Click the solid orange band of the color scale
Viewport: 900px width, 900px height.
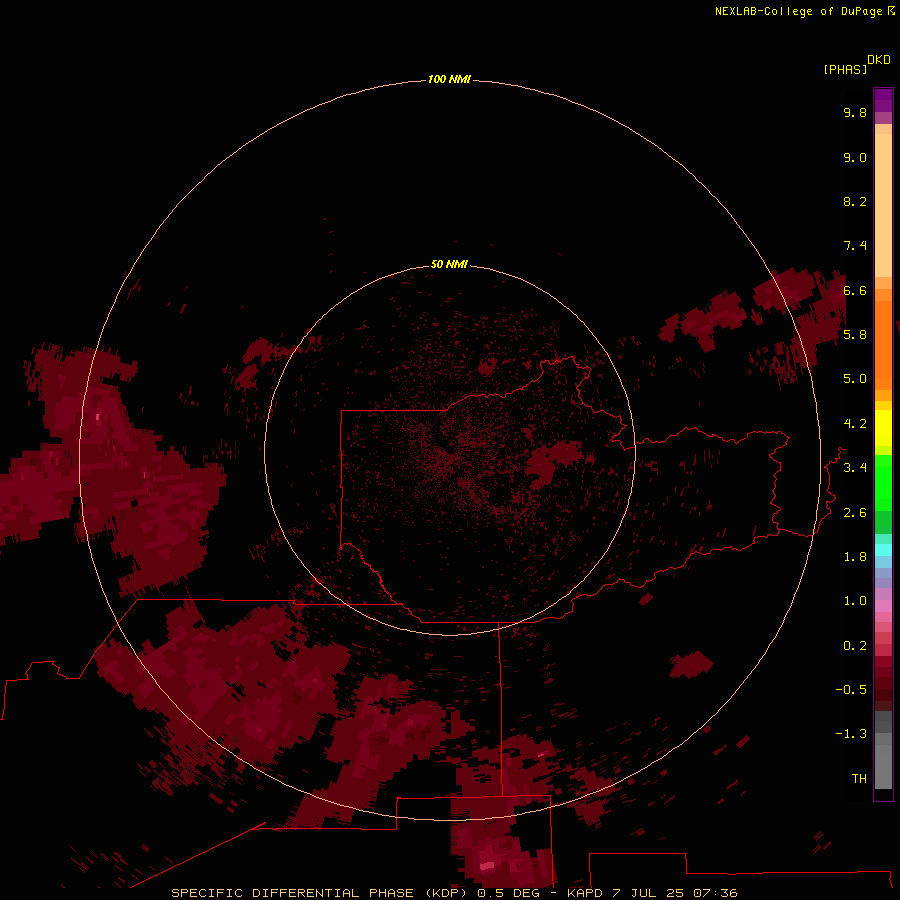click(883, 346)
